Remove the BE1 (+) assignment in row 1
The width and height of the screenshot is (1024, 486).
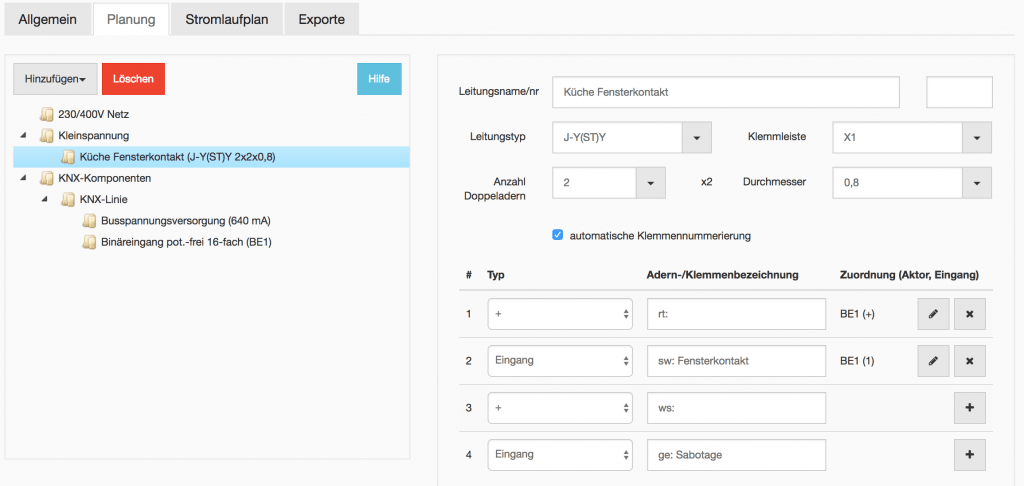[x=970, y=314]
